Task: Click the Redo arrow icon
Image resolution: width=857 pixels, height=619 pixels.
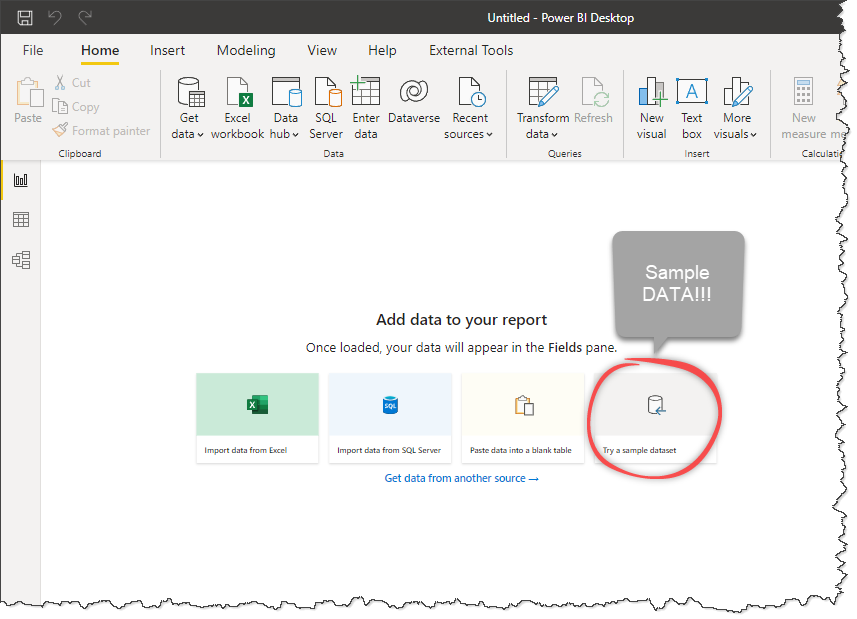Action: point(85,18)
